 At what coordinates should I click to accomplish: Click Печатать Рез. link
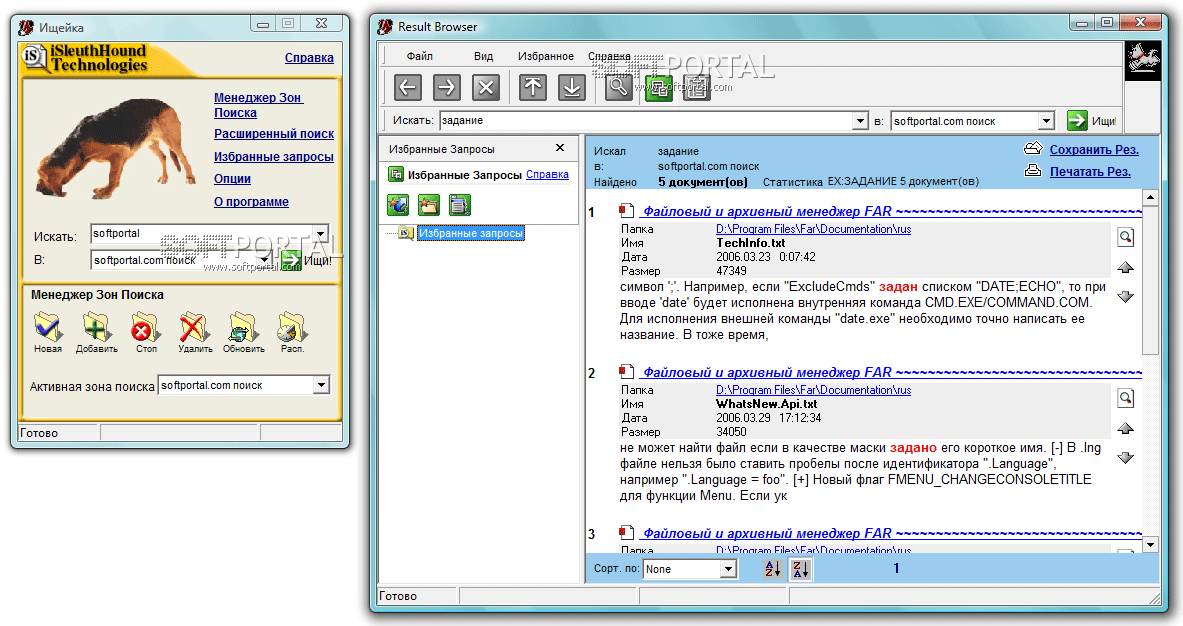[1090, 171]
